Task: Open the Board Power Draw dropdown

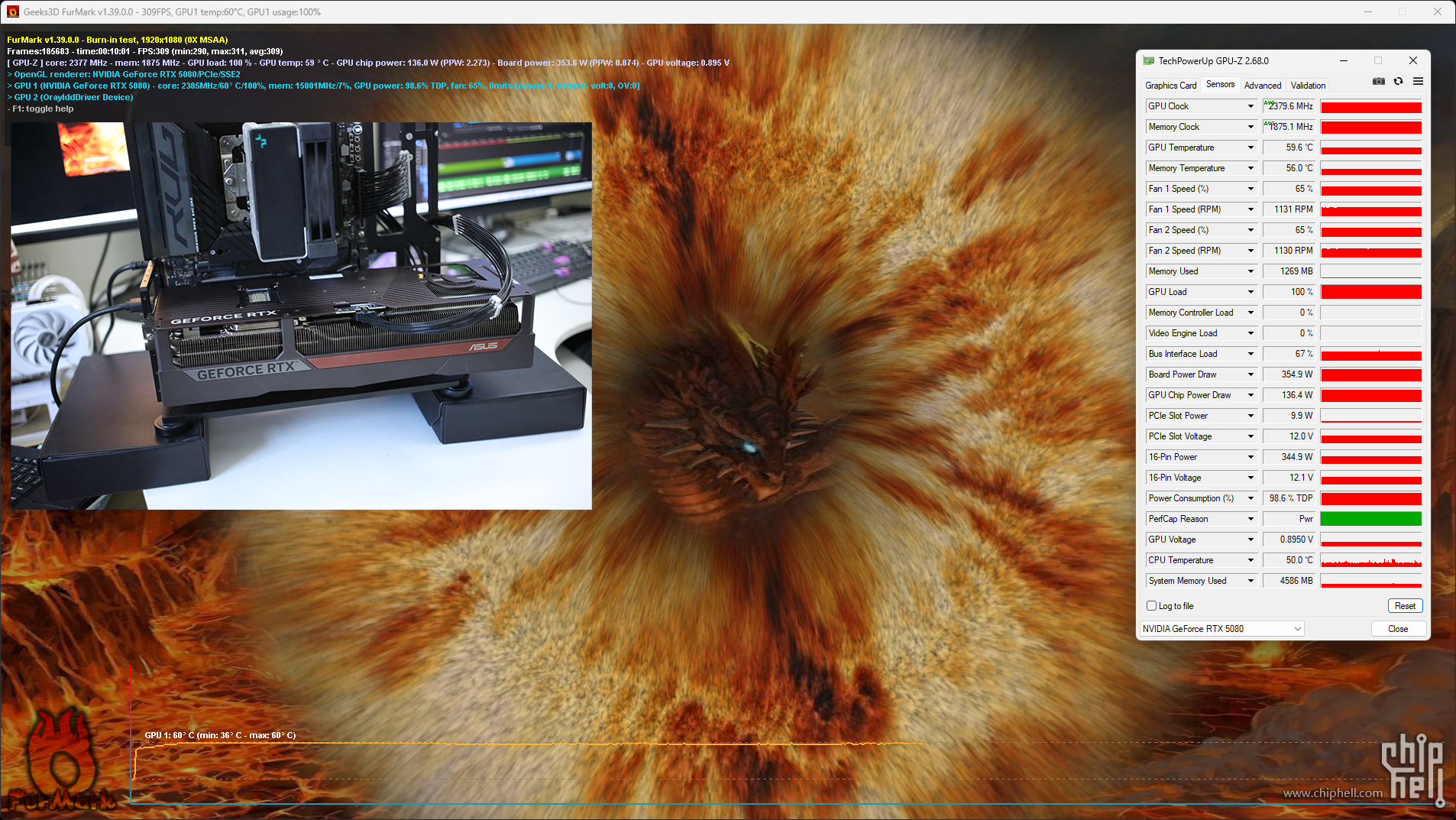Action: pos(1251,374)
